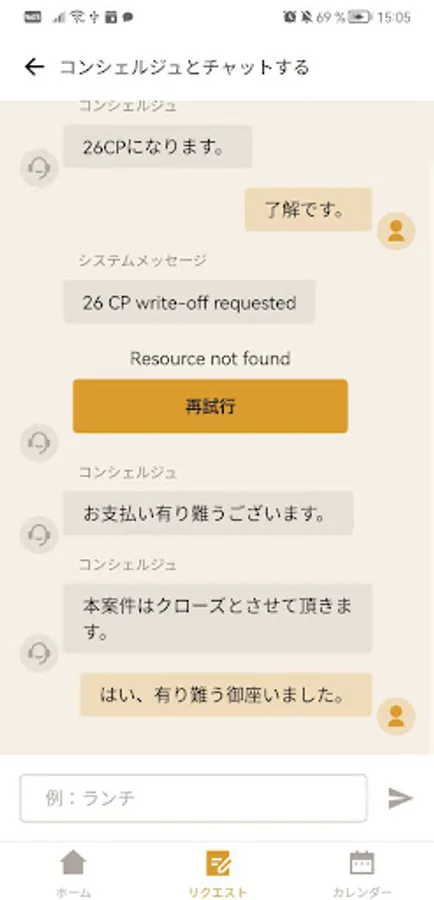Tap the back arrow in header

[34, 67]
